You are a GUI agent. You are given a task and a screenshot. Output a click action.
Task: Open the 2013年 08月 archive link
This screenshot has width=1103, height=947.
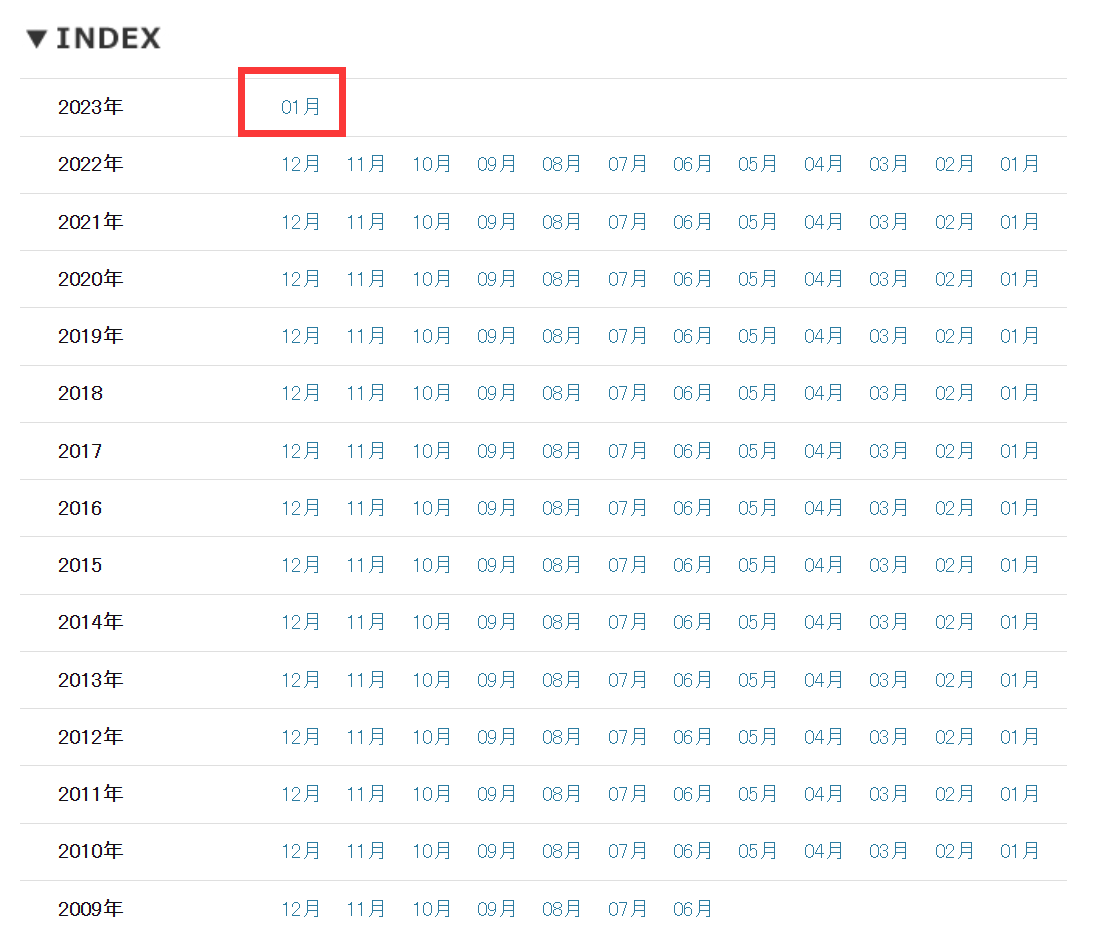[x=561, y=680]
